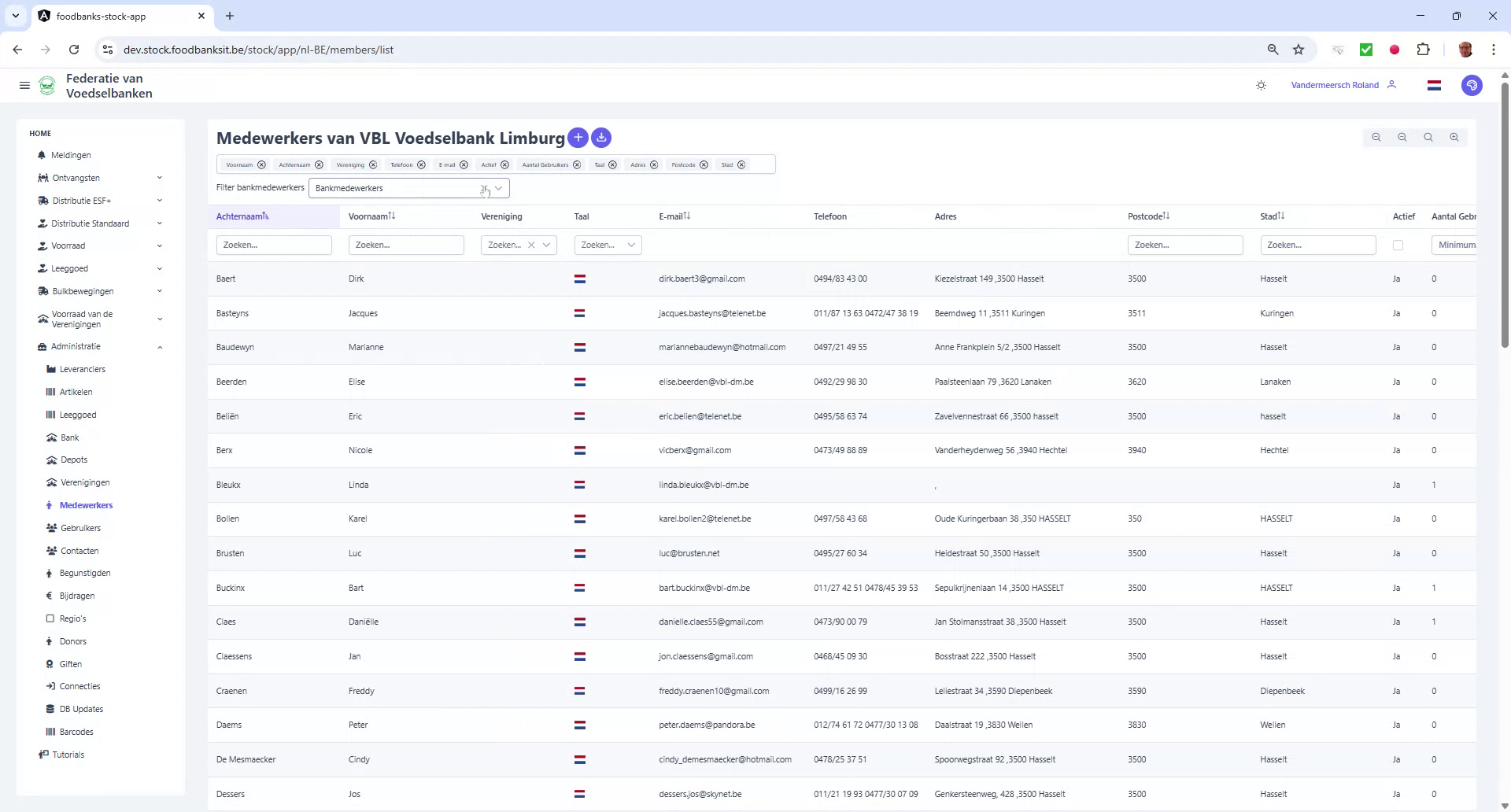The width and height of the screenshot is (1511, 812).
Task: Remove the Telefoon filter chip
Action: click(x=421, y=164)
